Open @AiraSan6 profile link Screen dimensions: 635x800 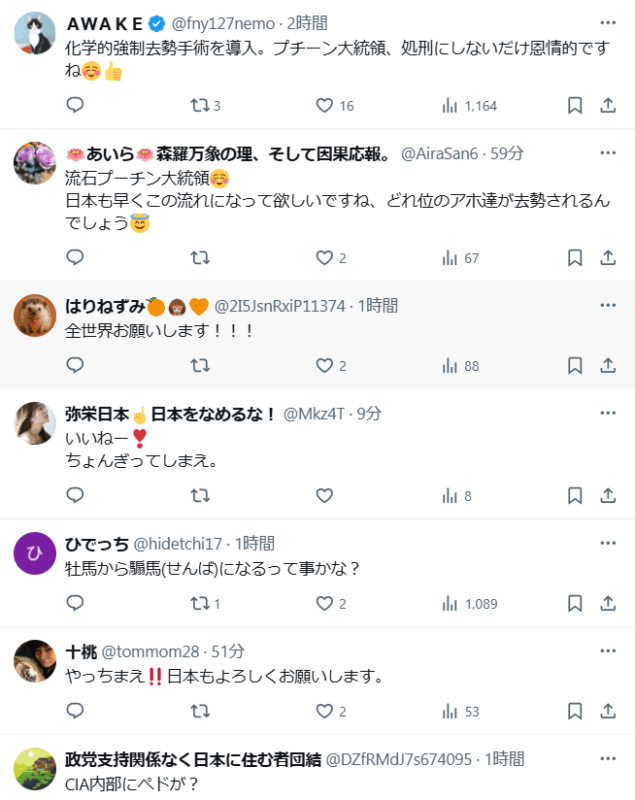440,153
